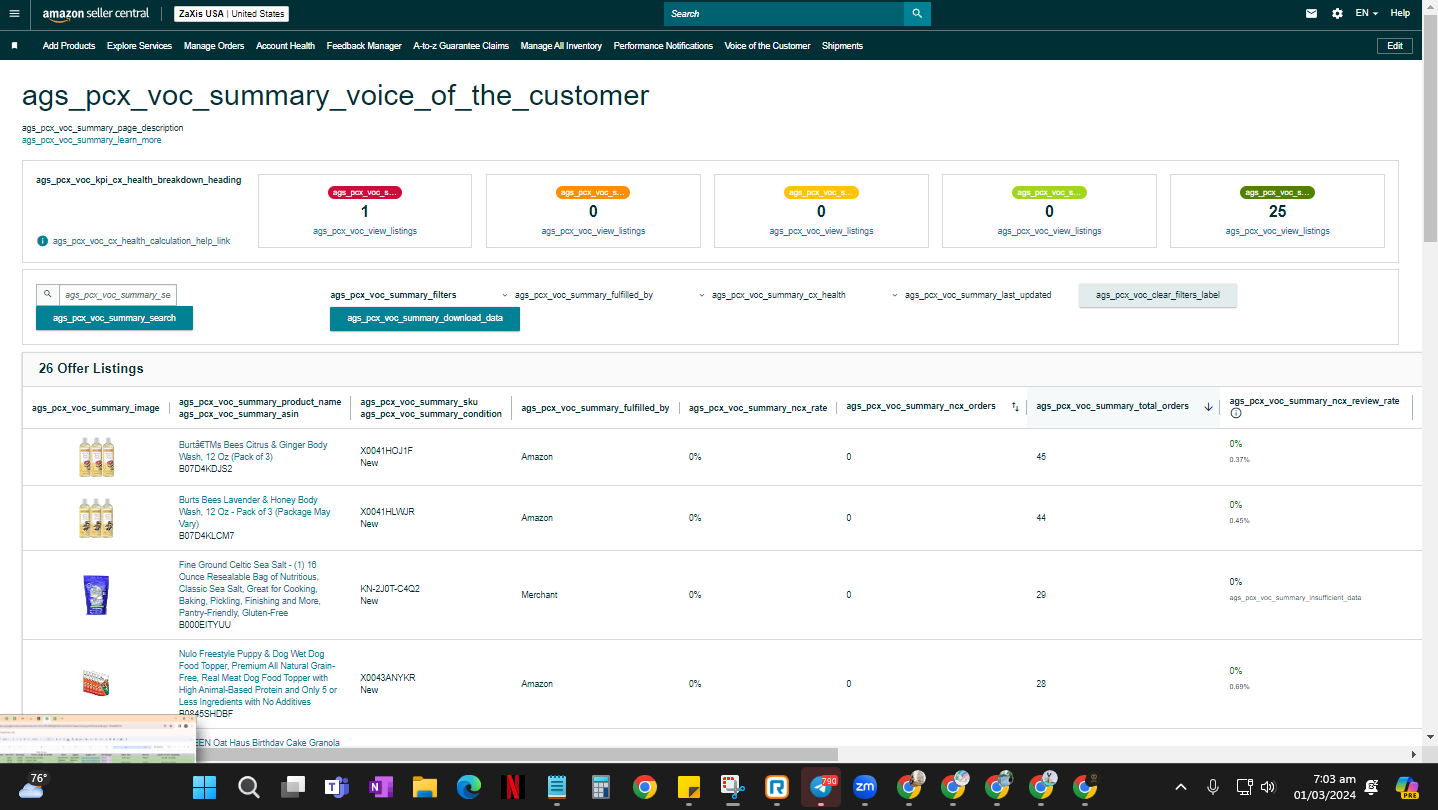Image resolution: width=1438 pixels, height=810 pixels.
Task: View listings under the red badge card
Action: pyautogui.click(x=365, y=231)
